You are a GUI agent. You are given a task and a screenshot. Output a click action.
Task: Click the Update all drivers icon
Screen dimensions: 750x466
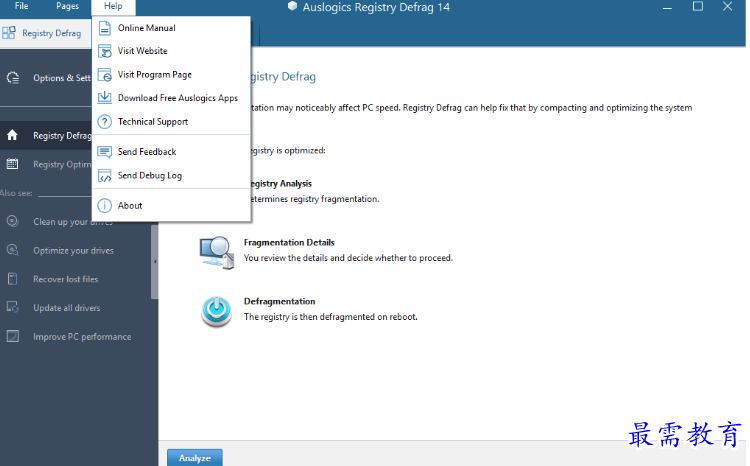coord(12,307)
